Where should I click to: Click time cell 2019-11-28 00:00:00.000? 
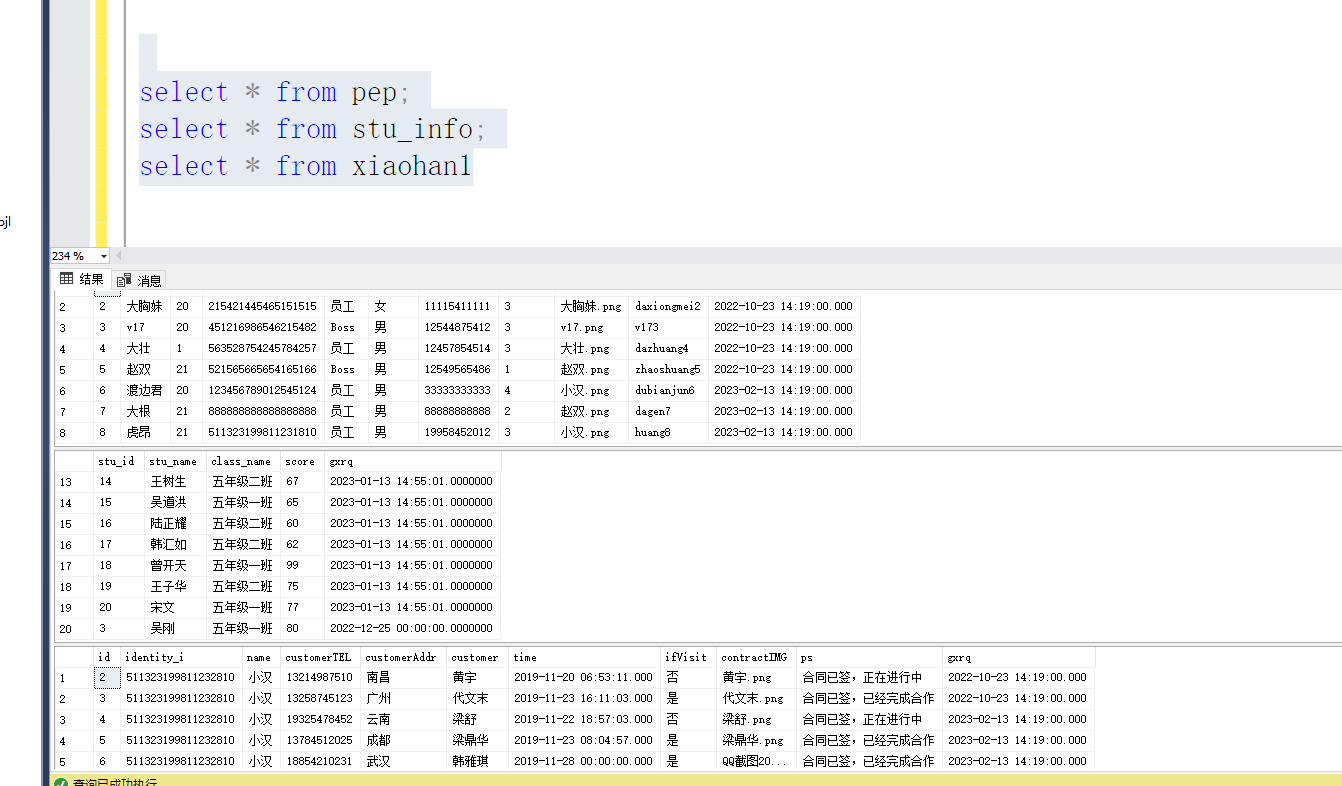tap(584, 761)
